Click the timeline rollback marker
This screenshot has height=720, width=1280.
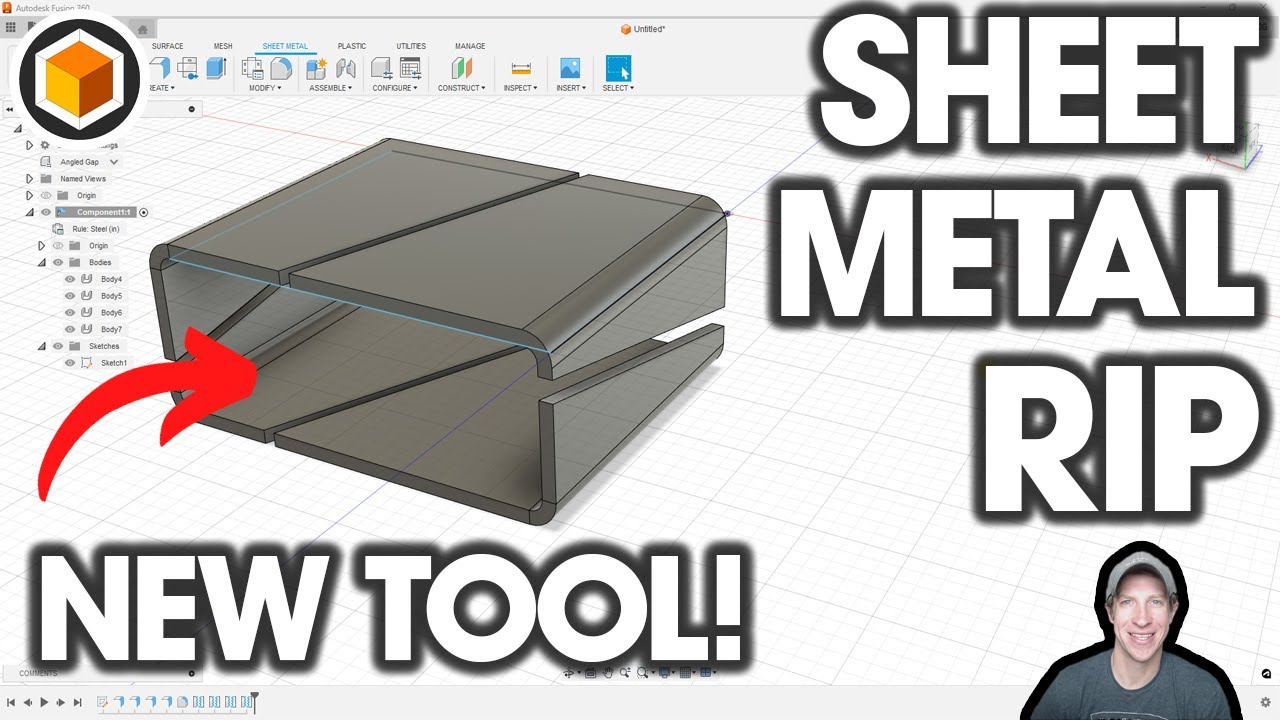click(x=255, y=701)
